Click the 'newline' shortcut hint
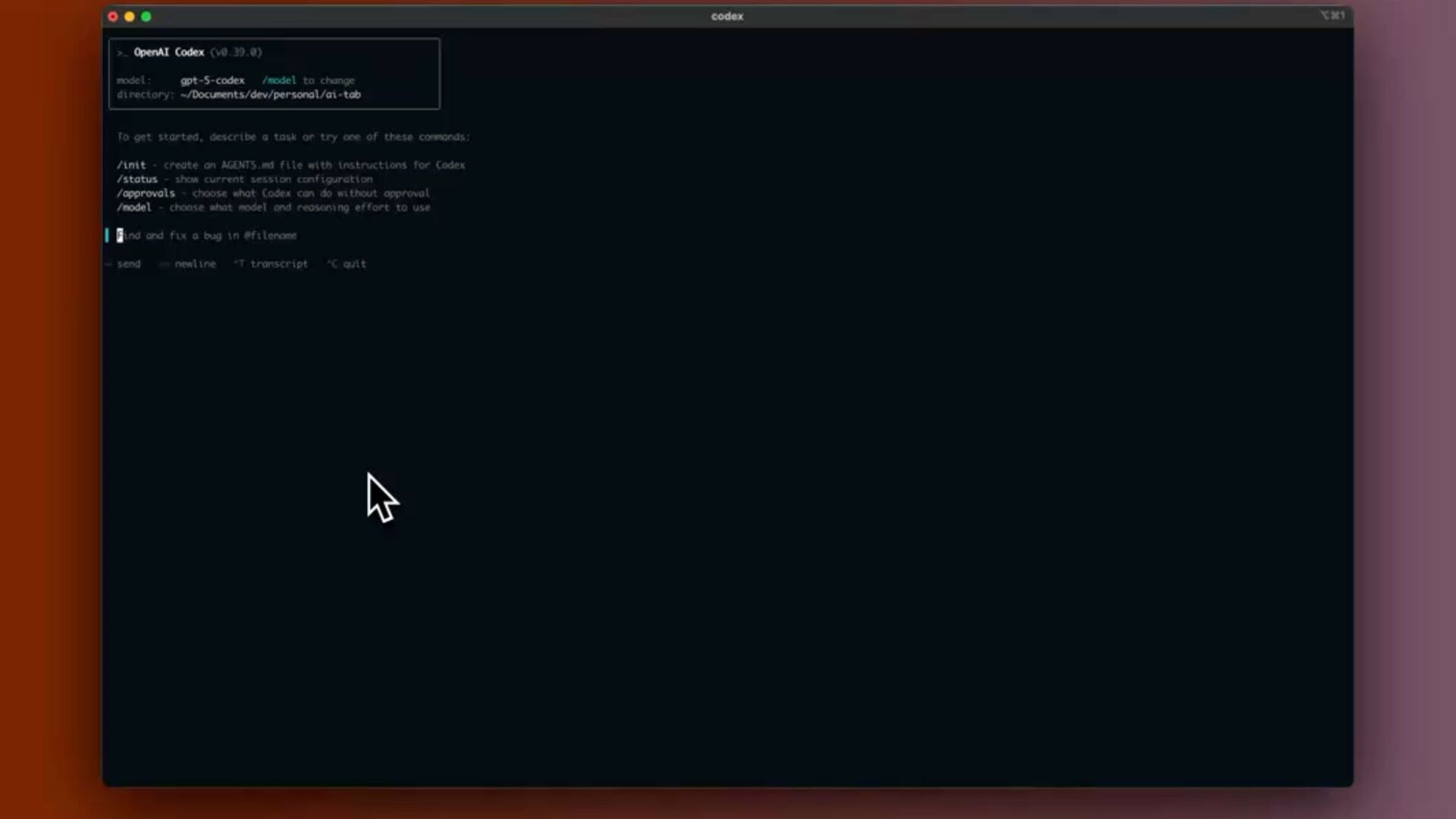1456x819 pixels. tap(194, 264)
